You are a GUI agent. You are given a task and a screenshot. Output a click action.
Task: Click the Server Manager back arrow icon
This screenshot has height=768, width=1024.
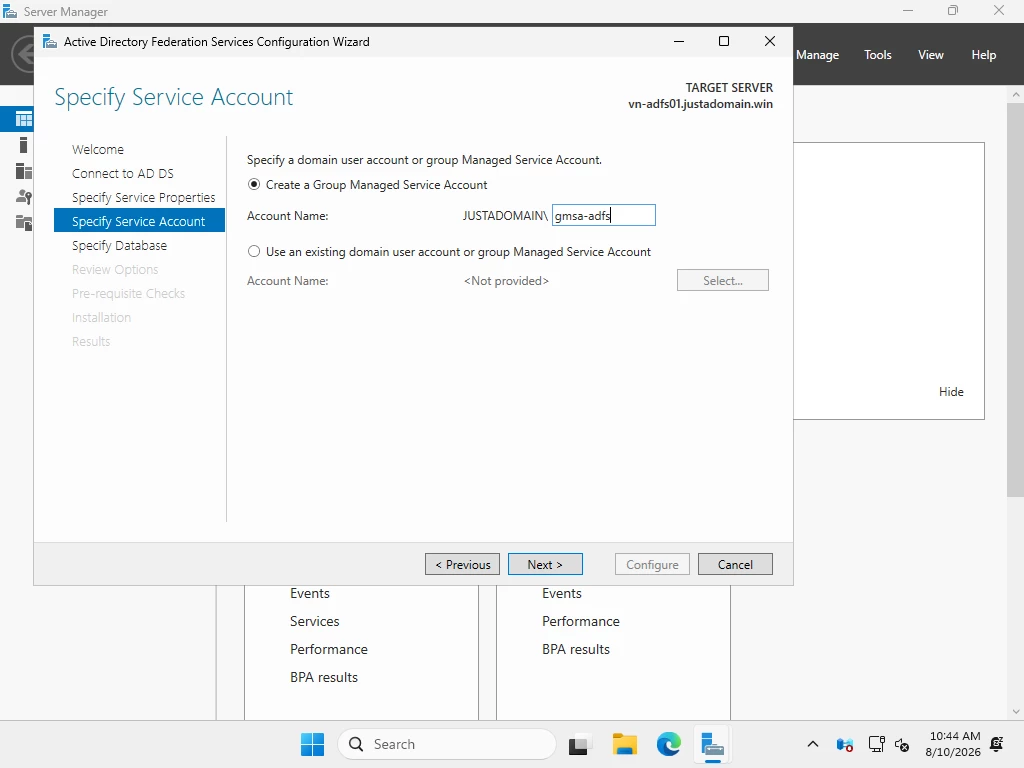tap(24, 54)
